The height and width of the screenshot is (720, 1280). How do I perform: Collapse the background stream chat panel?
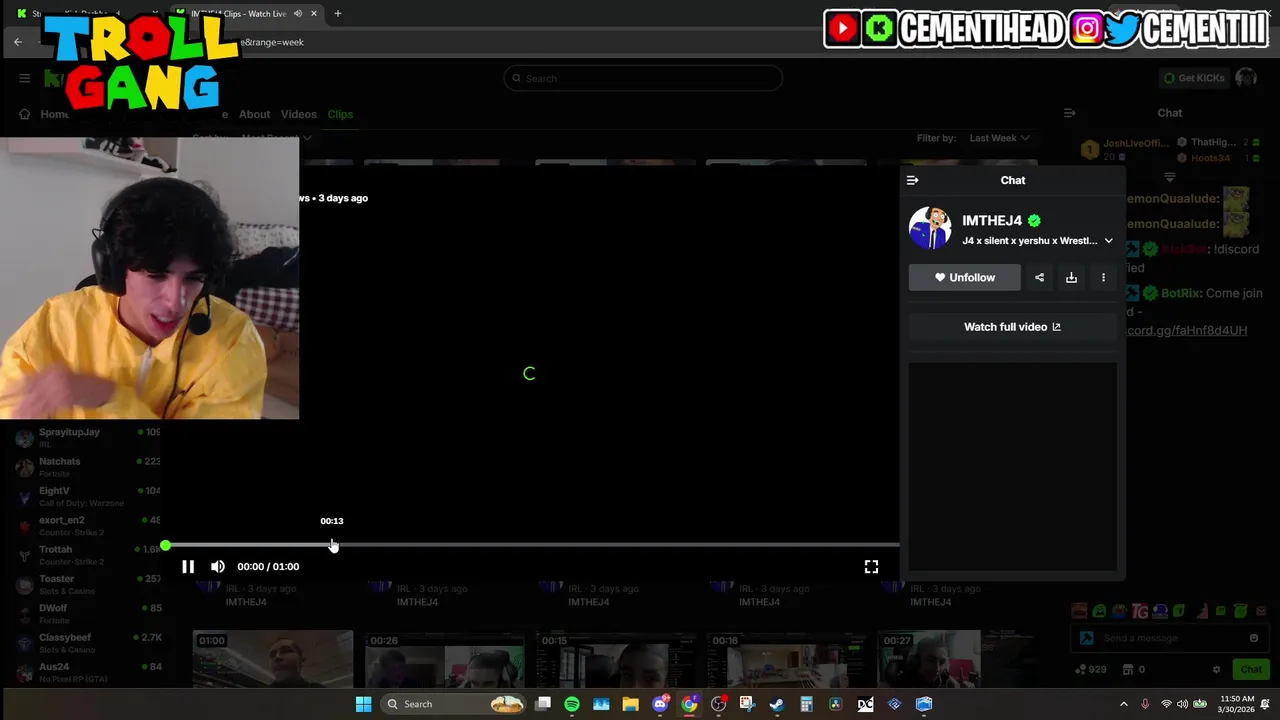(1069, 113)
